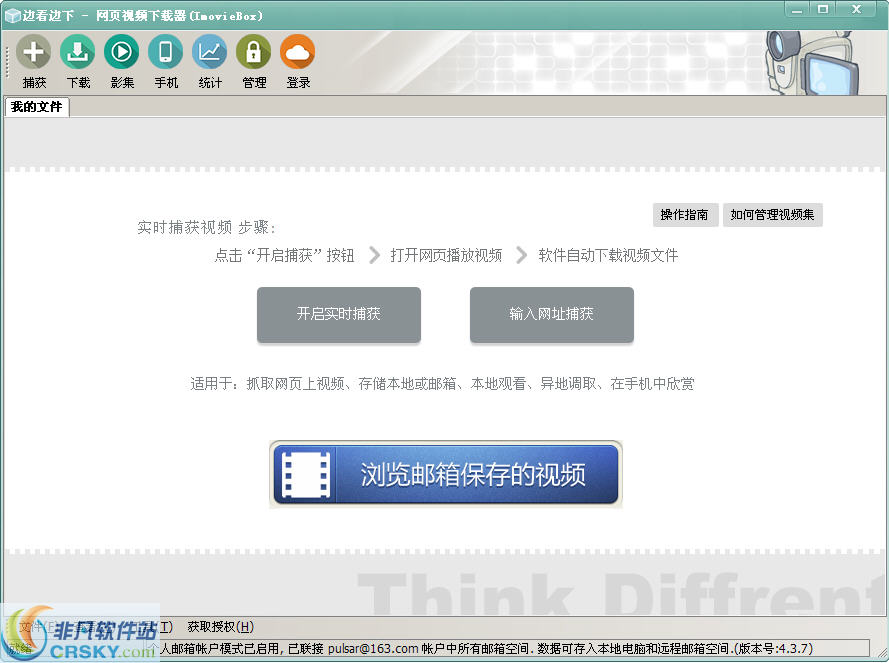Viewport: 889px width, 663px height.
Task: Click the 开启实时捕获 button
Action: tap(338, 314)
